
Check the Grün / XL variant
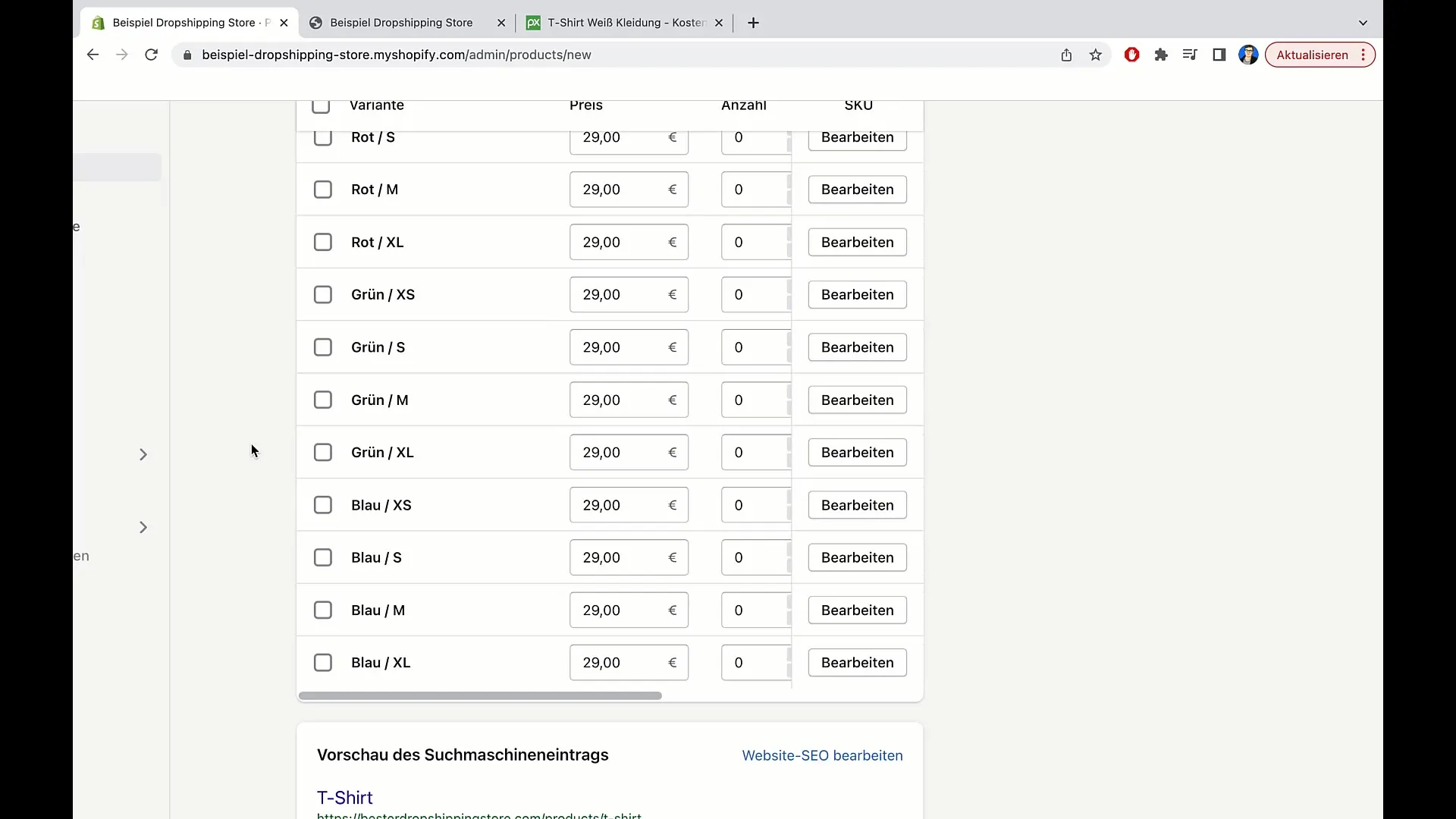(323, 453)
